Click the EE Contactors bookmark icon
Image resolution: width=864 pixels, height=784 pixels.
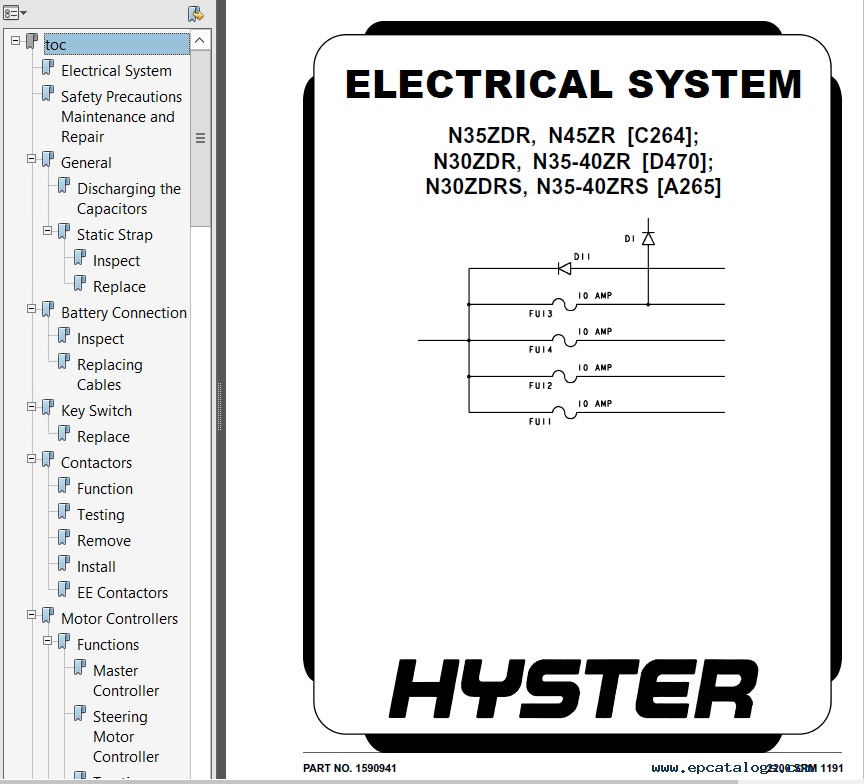tap(64, 590)
